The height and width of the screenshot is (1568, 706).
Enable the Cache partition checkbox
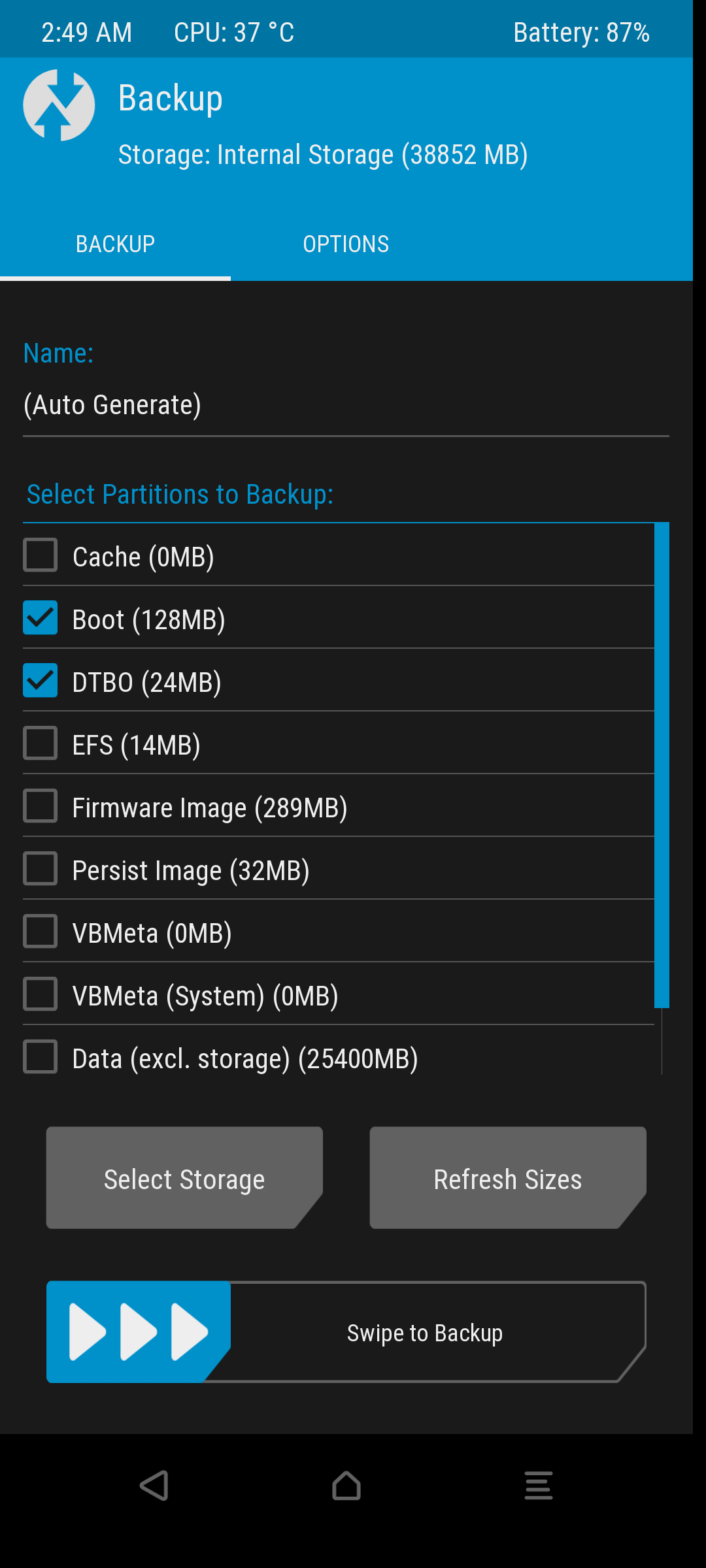(x=41, y=555)
